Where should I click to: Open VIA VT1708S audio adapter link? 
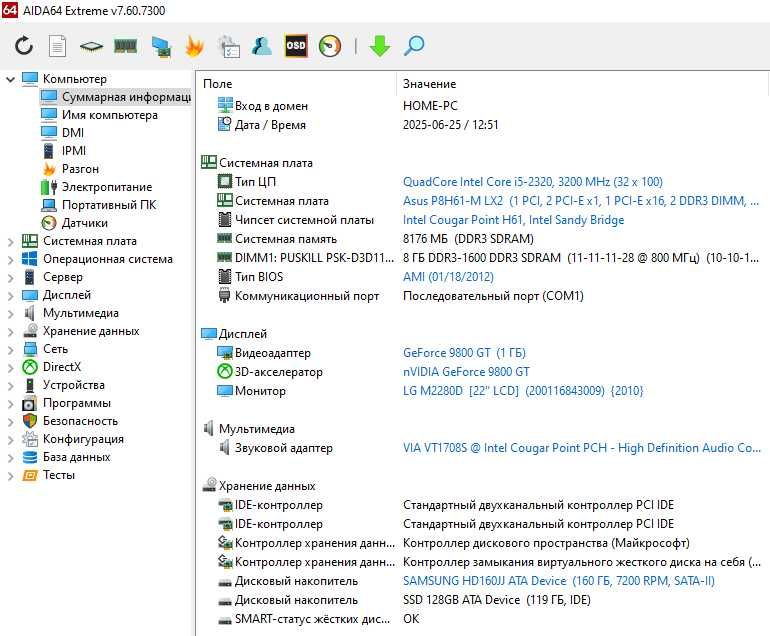[x=581, y=448]
